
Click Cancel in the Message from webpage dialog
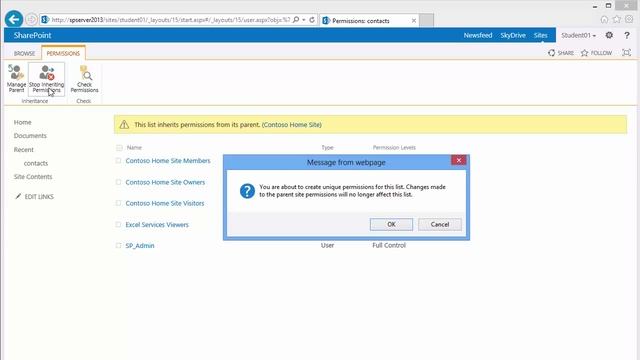[440, 224]
